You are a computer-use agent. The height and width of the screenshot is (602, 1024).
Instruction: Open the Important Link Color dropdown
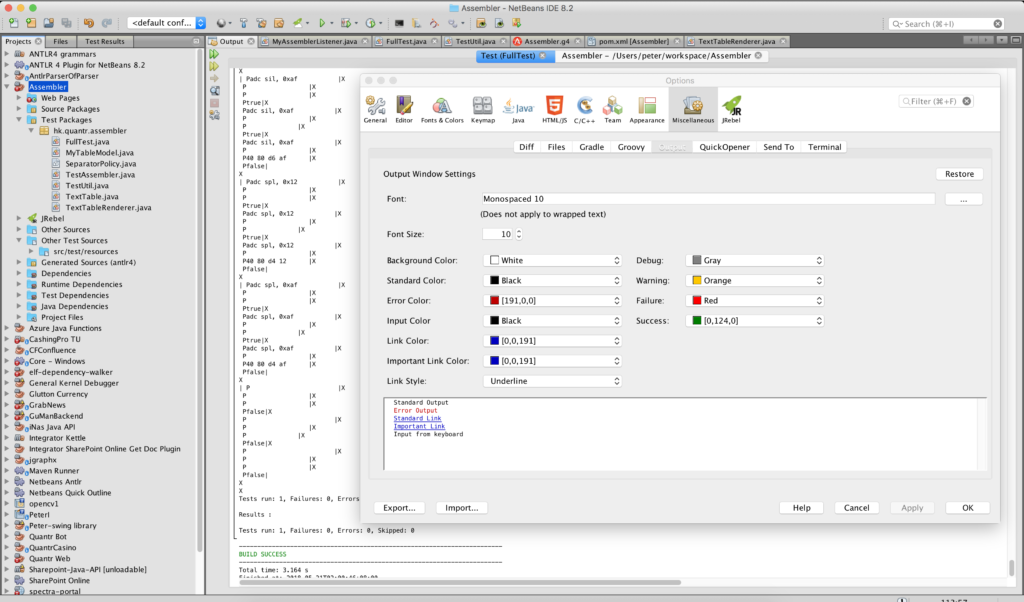[552, 361]
